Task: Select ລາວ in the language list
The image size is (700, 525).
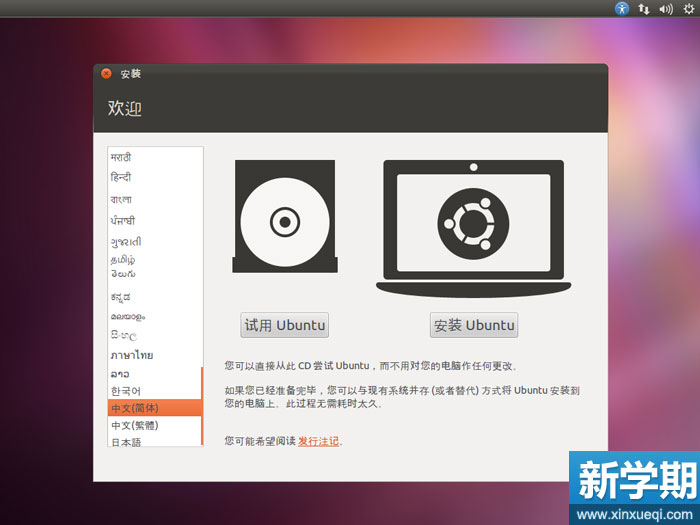Action: coord(154,374)
